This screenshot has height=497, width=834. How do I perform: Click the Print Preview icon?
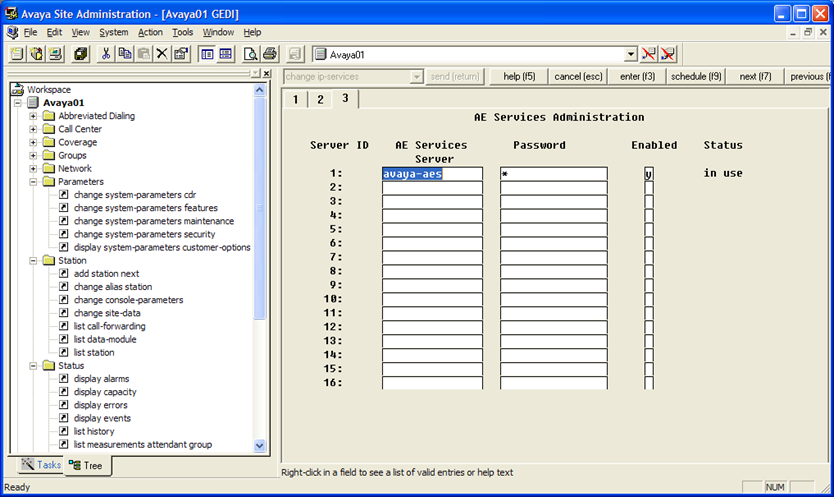pyautogui.click(x=251, y=54)
